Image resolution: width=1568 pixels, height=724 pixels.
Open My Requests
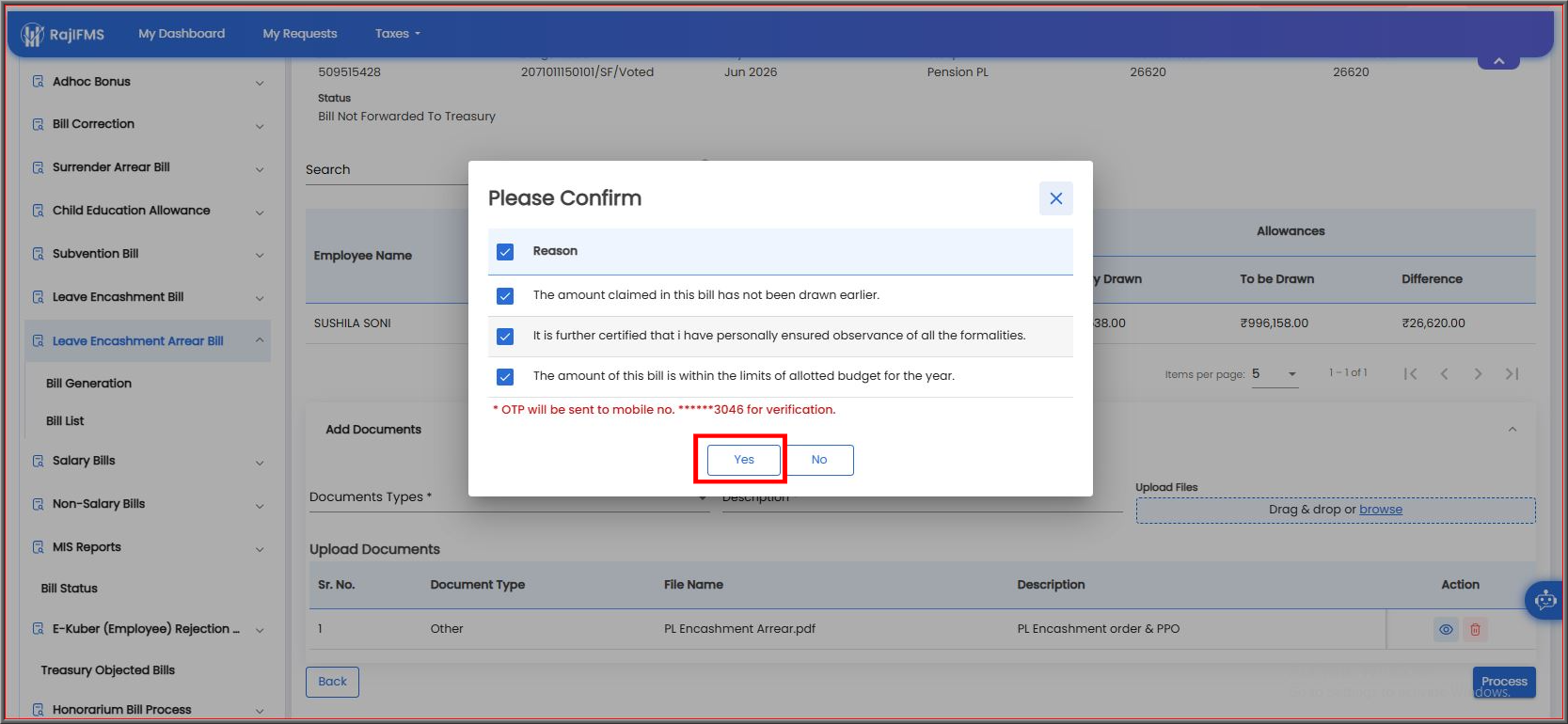[300, 34]
